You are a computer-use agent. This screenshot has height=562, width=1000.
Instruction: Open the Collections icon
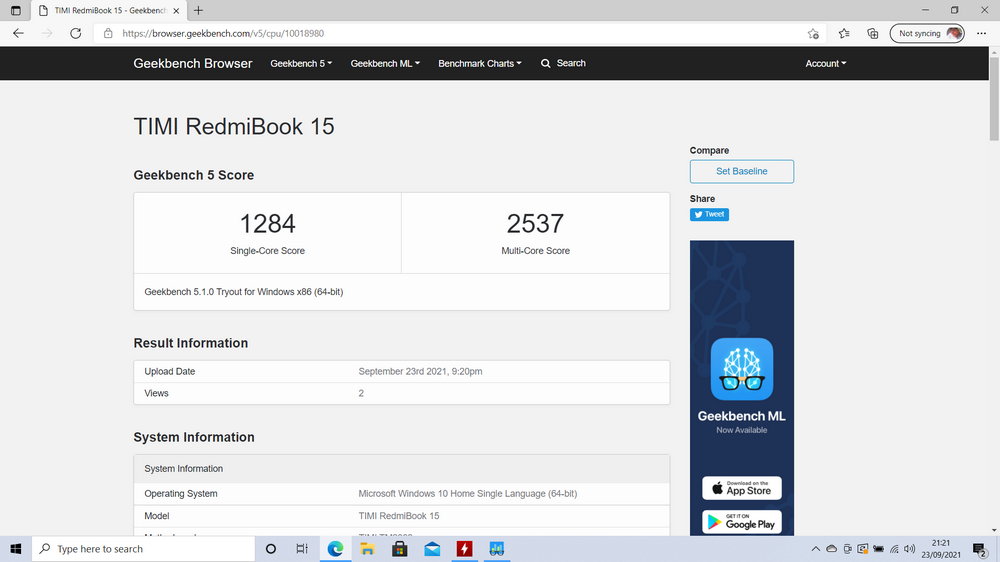click(x=872, y=33)
